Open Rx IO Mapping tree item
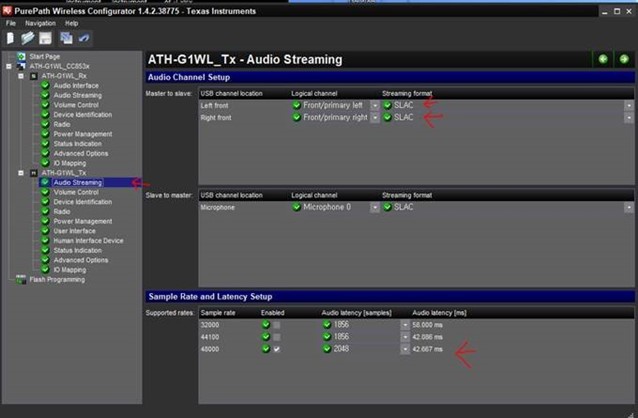638x418 pixels. tap(70, 163)
